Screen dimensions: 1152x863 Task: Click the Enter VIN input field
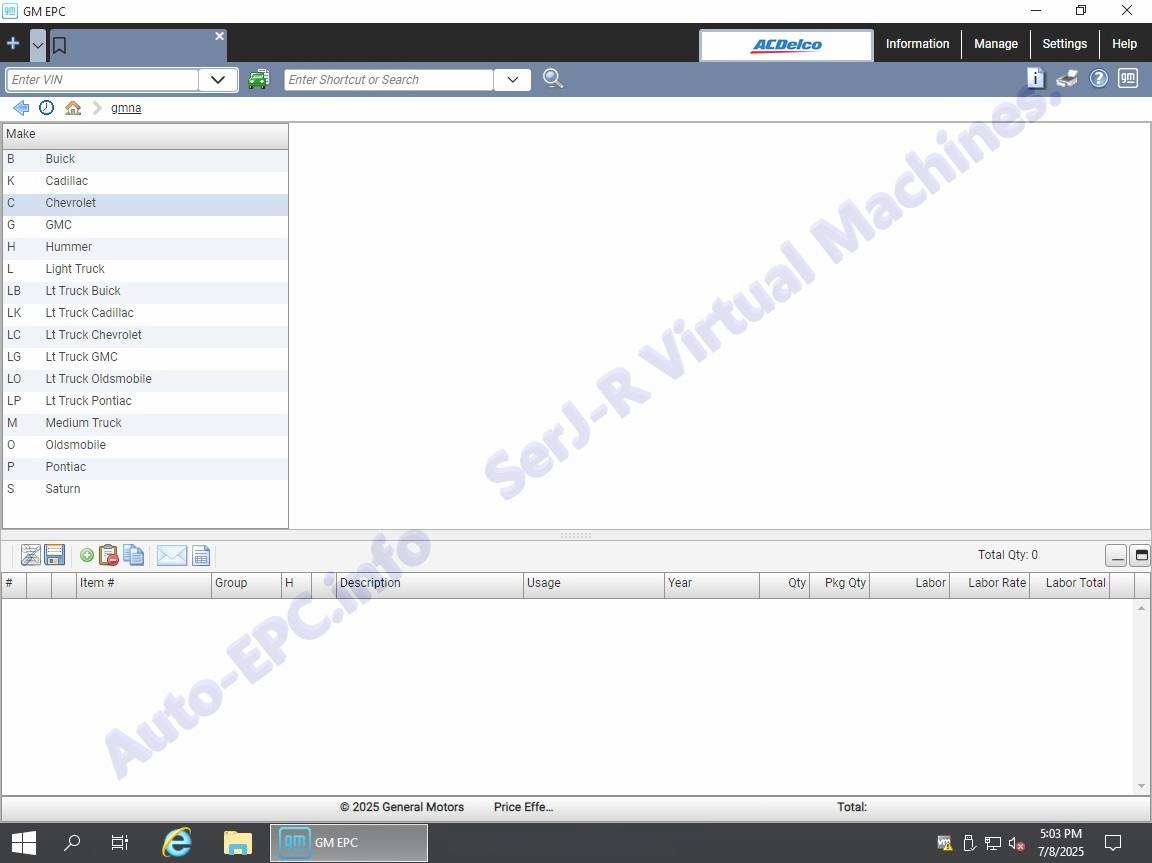pyautogui.click(x=102, y=80)
